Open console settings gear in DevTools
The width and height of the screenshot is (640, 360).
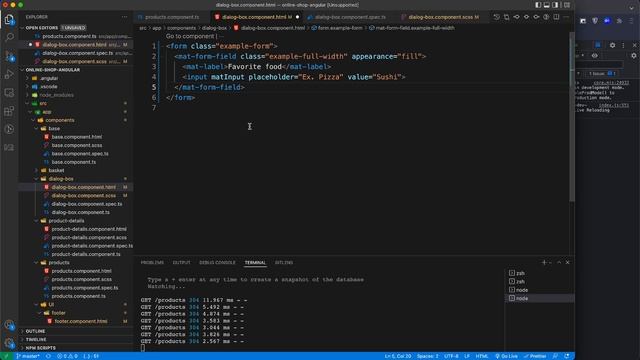click(633, 56)
